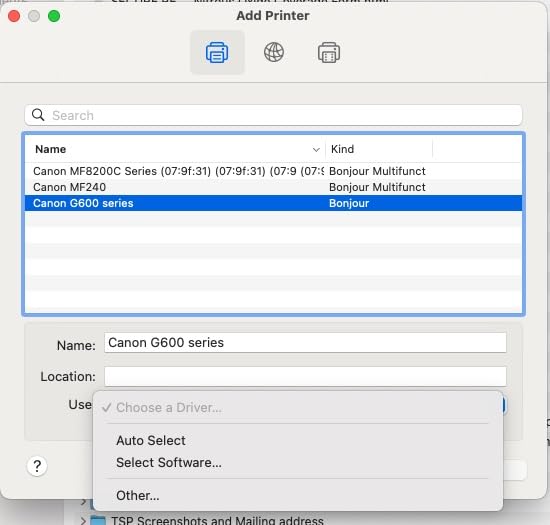Click the blue folder icon behind the dialog
The height and width of the screenshot is (525, 550).
tap(98, 520)
